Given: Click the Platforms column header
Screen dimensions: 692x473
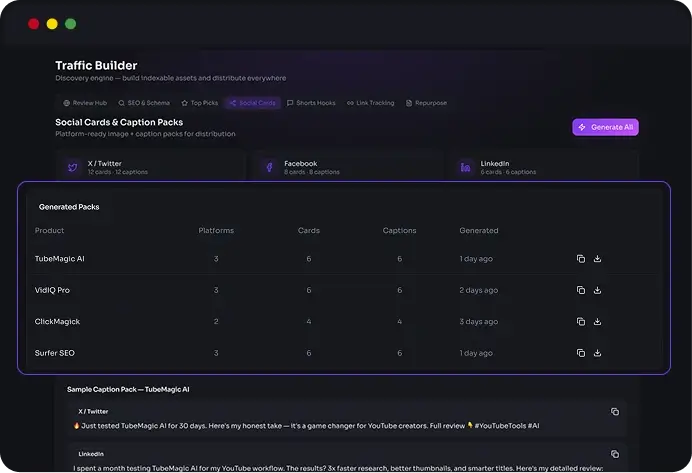Looking at the screenshot, I should click(x=216, y=230).
